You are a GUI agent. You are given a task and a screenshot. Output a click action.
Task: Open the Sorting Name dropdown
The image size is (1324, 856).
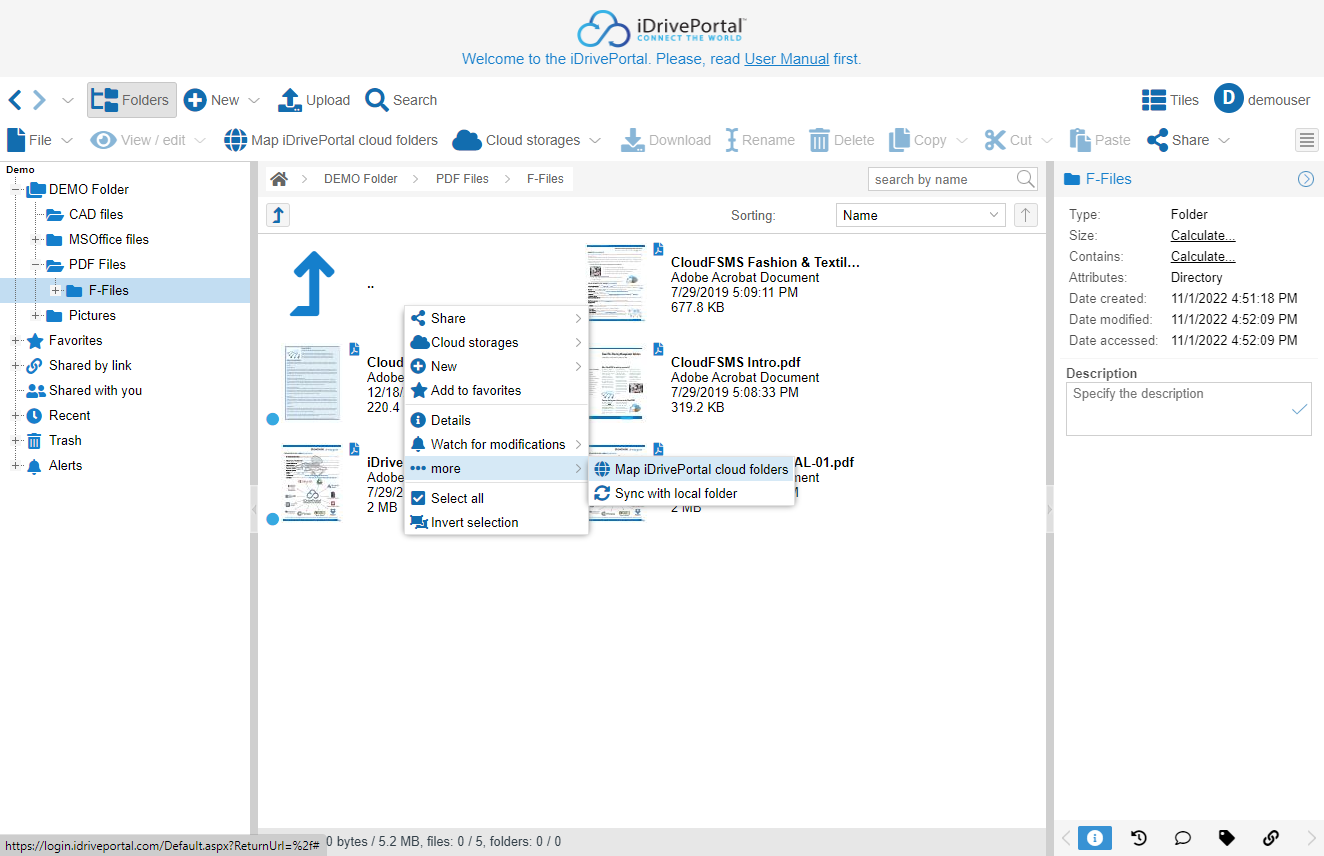(x=920, y=215)
